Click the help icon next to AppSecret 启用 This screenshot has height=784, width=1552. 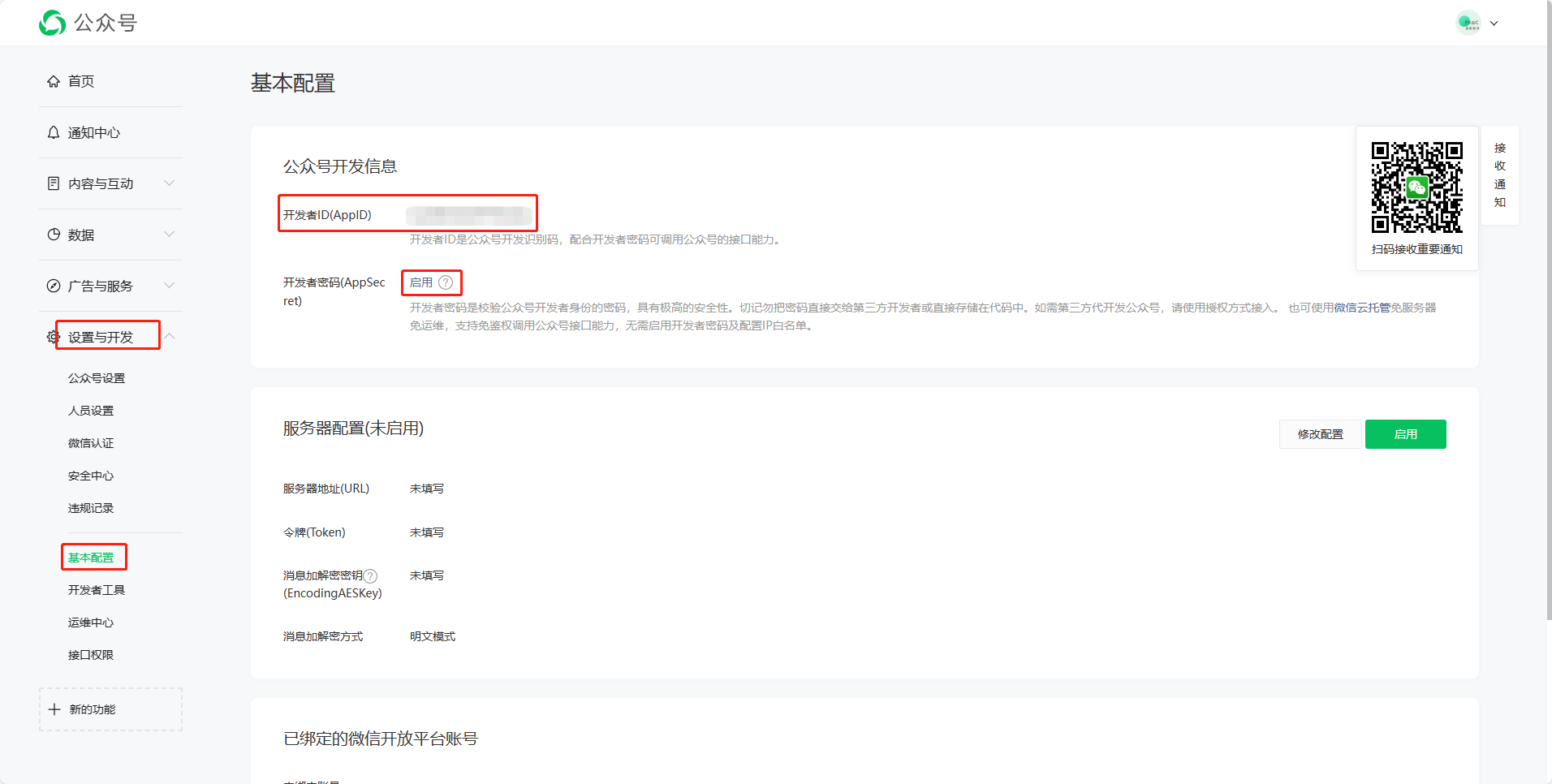(446, 282)
